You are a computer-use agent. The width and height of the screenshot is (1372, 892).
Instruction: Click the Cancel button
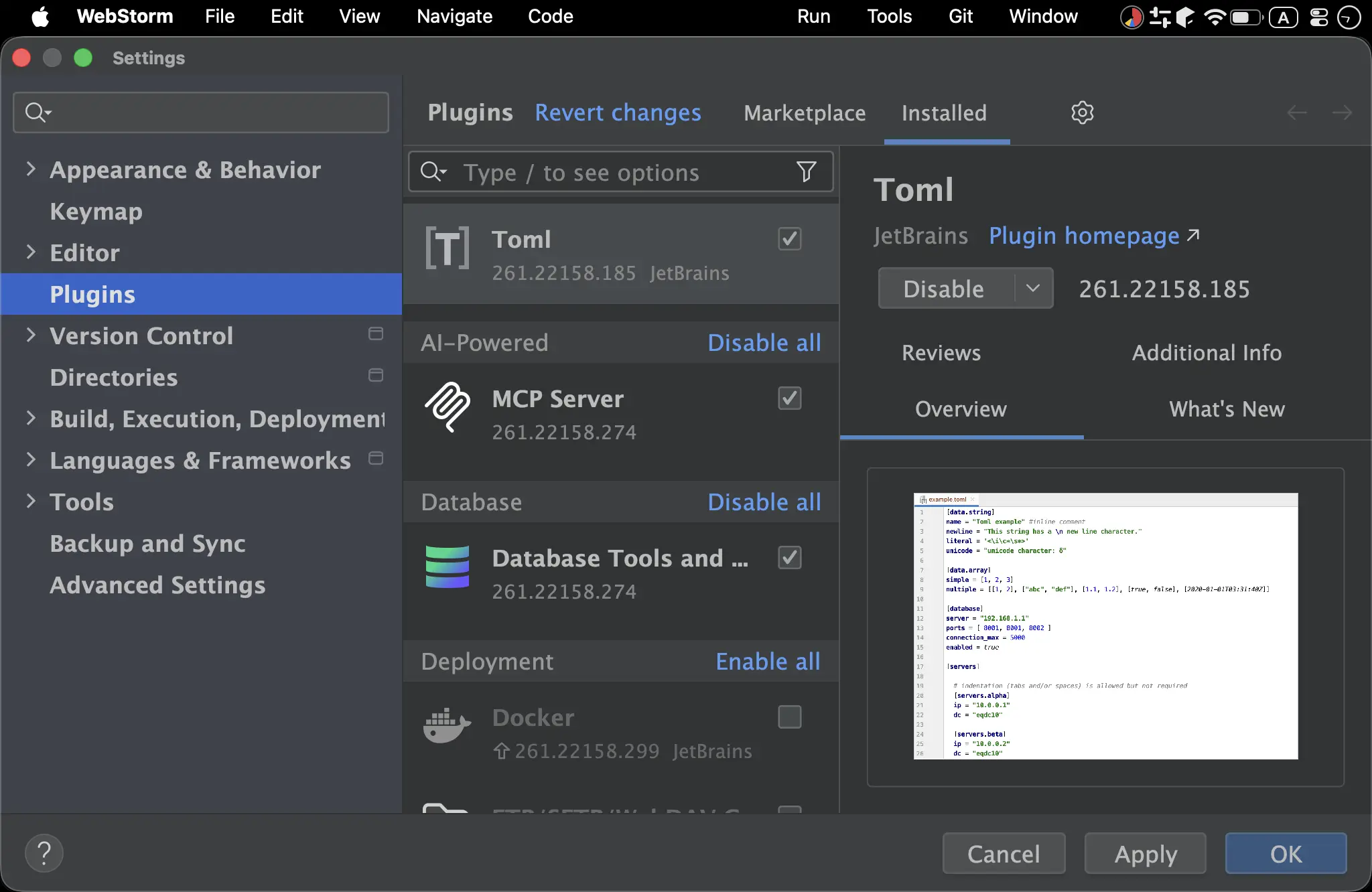1004,853
